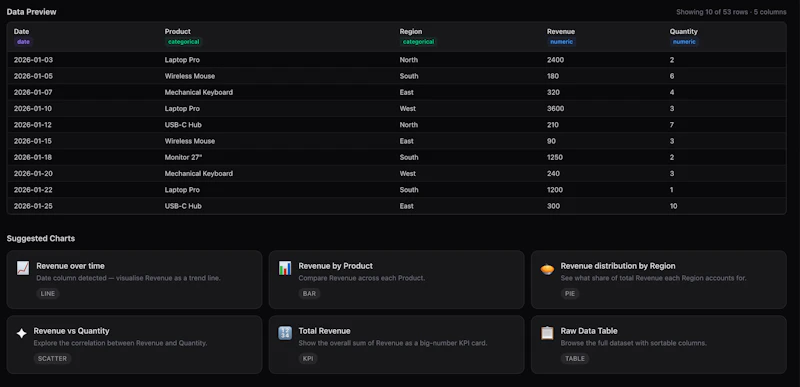Click the quantity value 7

tap(672, 125)
